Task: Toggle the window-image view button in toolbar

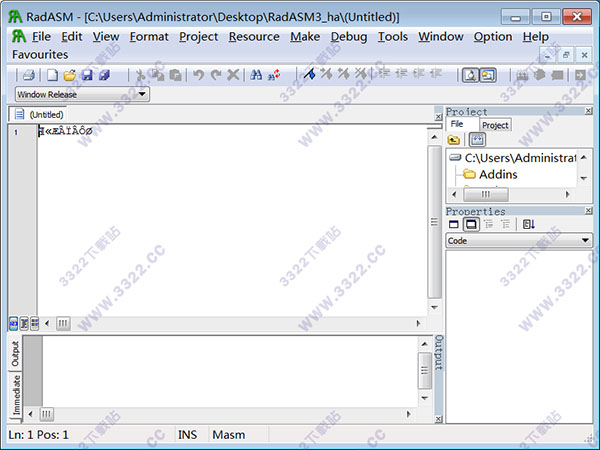Action: click(488, 75)
